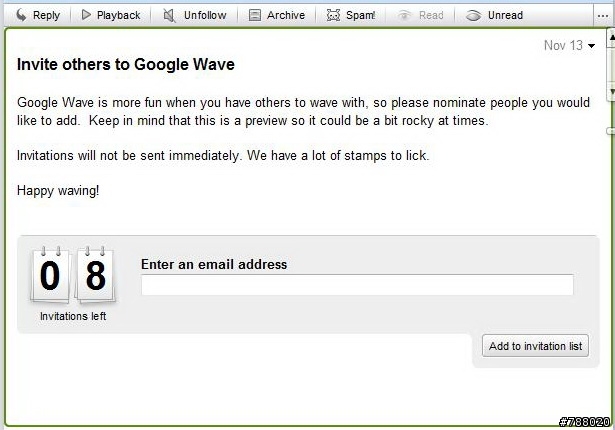Archive this wave using the Archive icon
This screenshot has width=615, height=430.
(x=255, y=15)
